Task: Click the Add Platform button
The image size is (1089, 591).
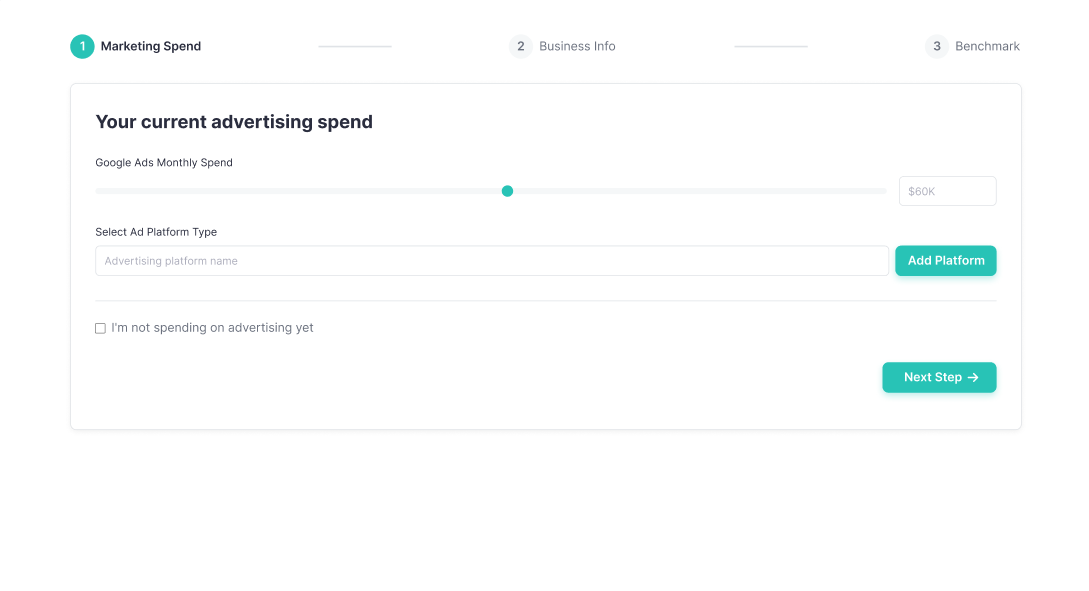Action: (945, 260)
